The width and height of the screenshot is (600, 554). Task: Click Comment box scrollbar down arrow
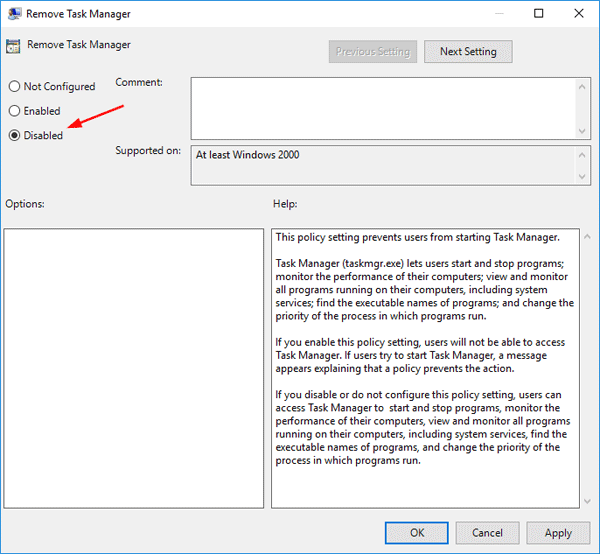(x=581, y=131)
